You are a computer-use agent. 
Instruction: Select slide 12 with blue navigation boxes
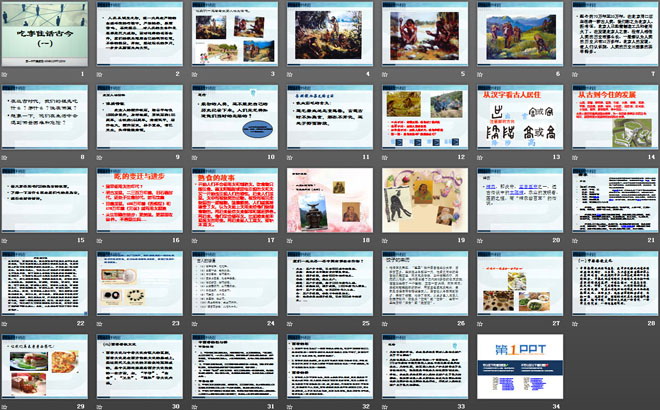(x=425, y=117)
